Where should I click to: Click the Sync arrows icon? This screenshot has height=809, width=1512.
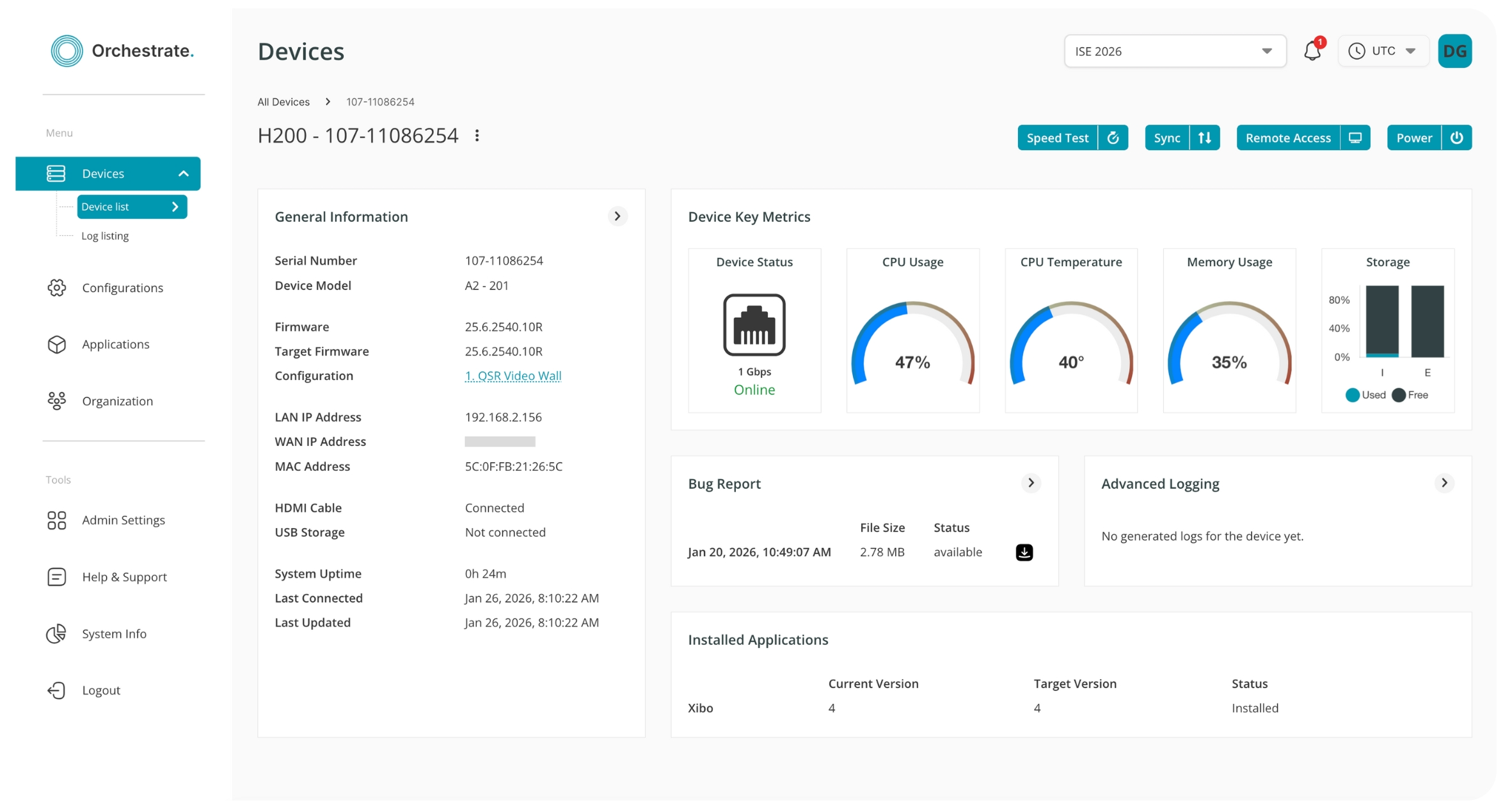tap(1204, 137)
